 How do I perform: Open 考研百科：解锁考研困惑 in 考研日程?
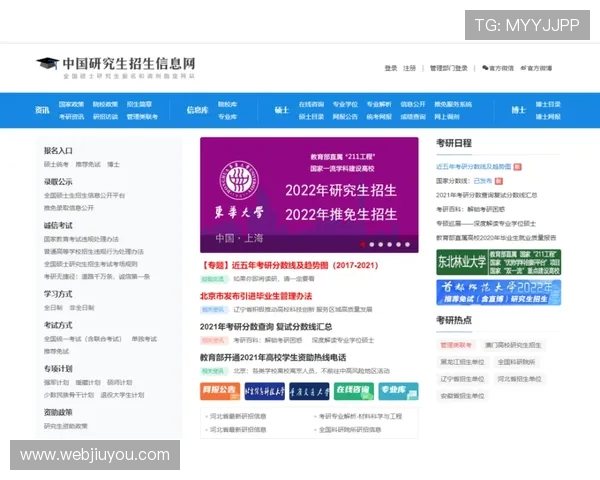(x=470, y=209)
